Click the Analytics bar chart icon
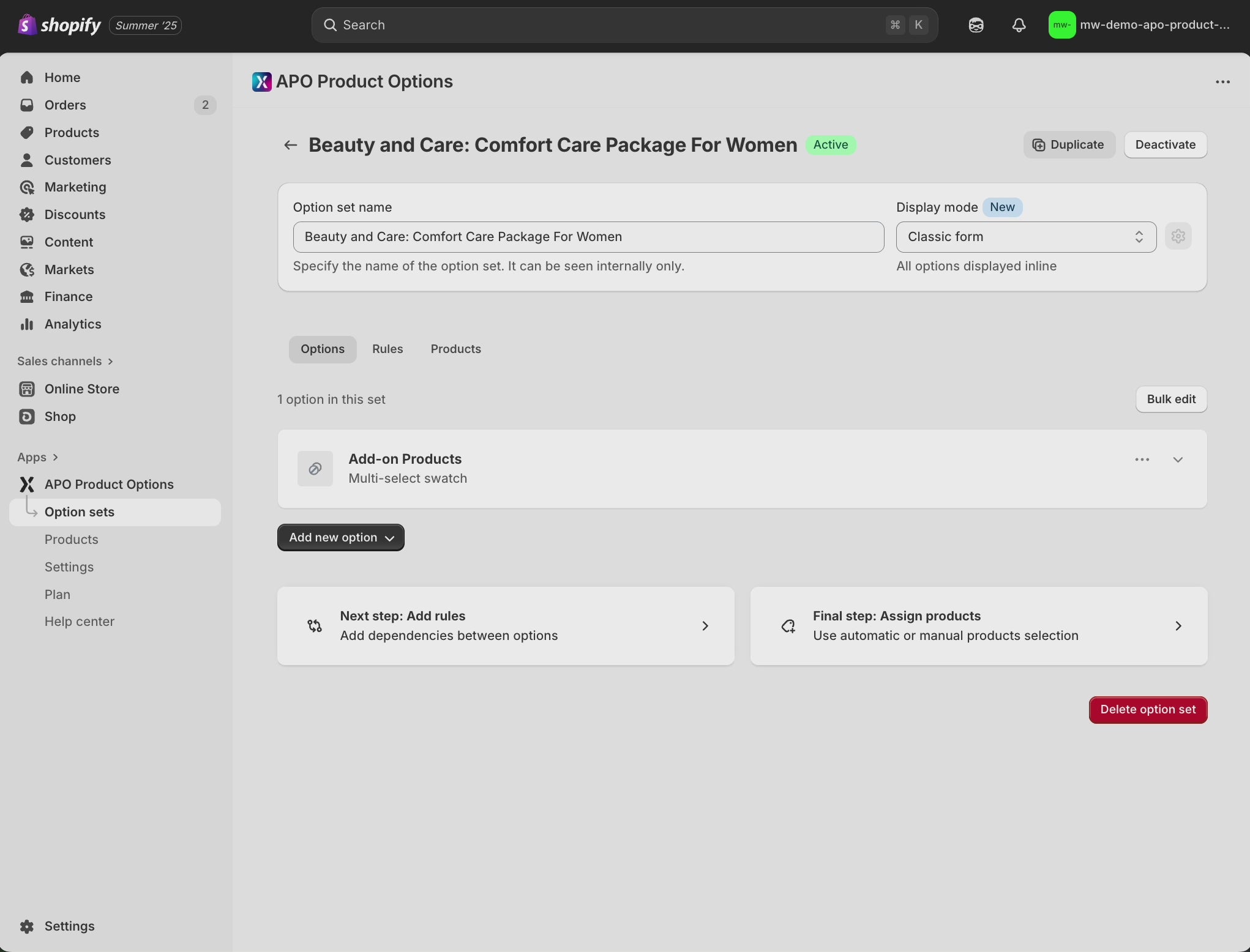This screenshot has width=1250, height=952. pyautogui.click(x=27, y=324)
